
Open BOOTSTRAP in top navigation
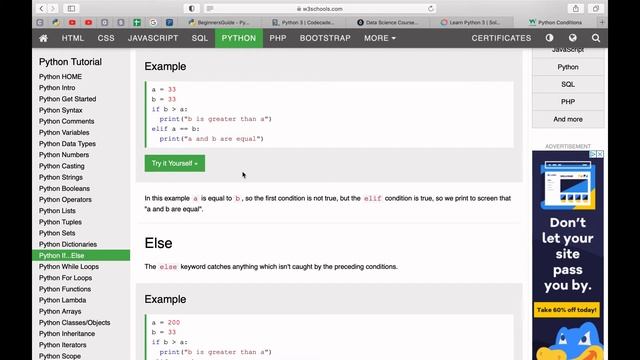pyautogui.click(x=325, y=38)
